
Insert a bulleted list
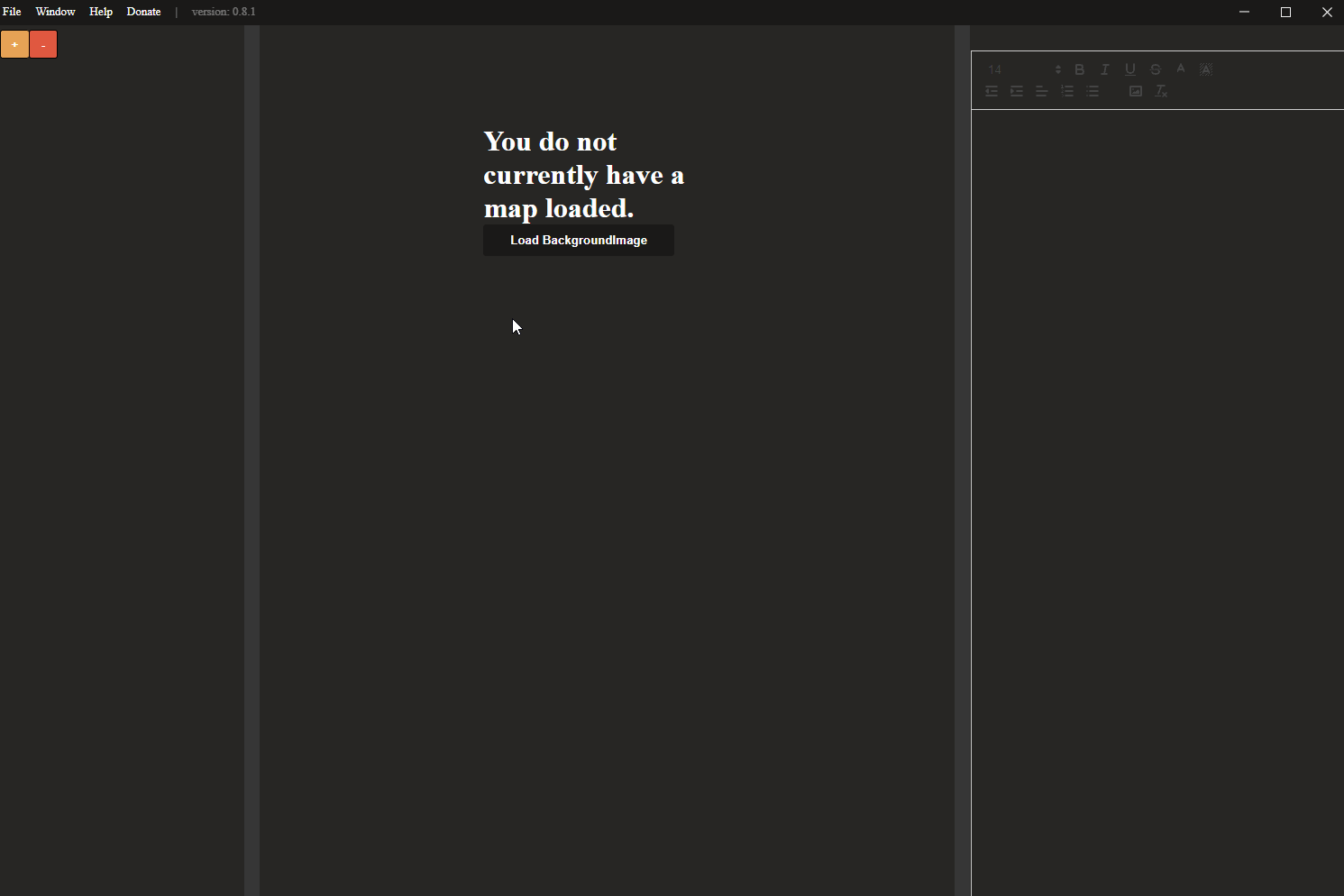[1093, 91]
